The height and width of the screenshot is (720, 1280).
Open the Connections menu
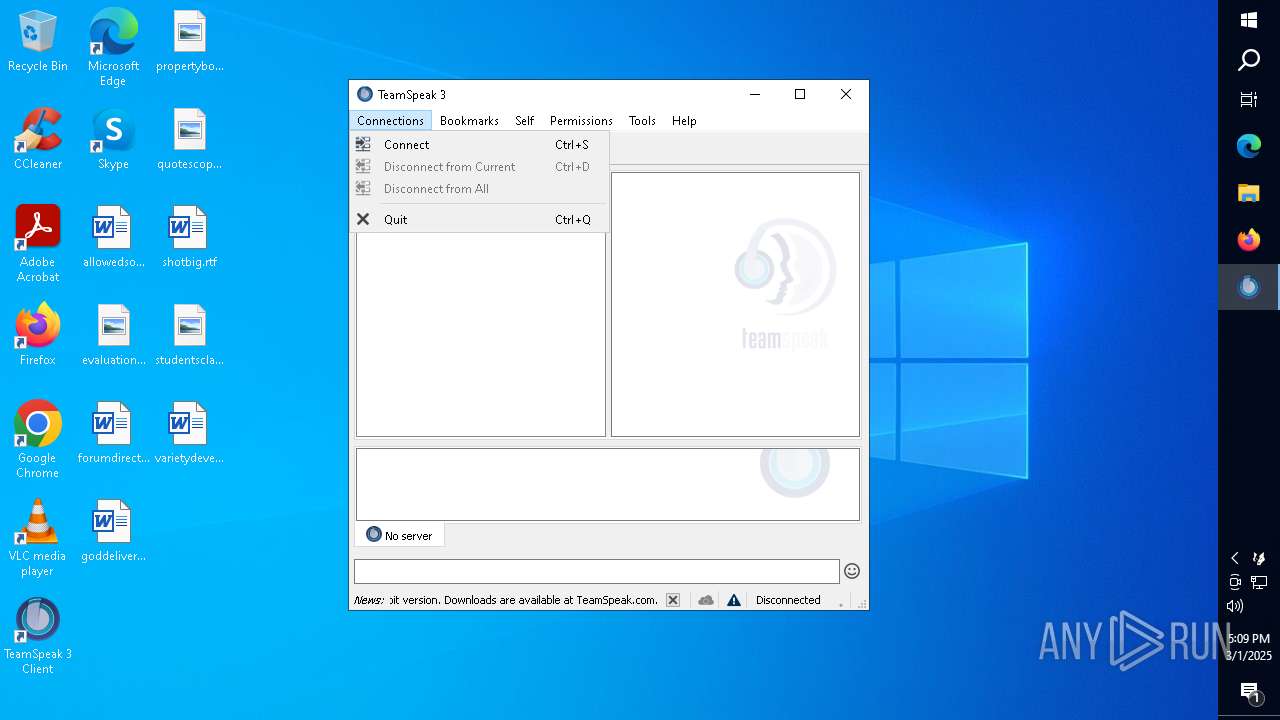pyautogui.click(x=390, y=121)
